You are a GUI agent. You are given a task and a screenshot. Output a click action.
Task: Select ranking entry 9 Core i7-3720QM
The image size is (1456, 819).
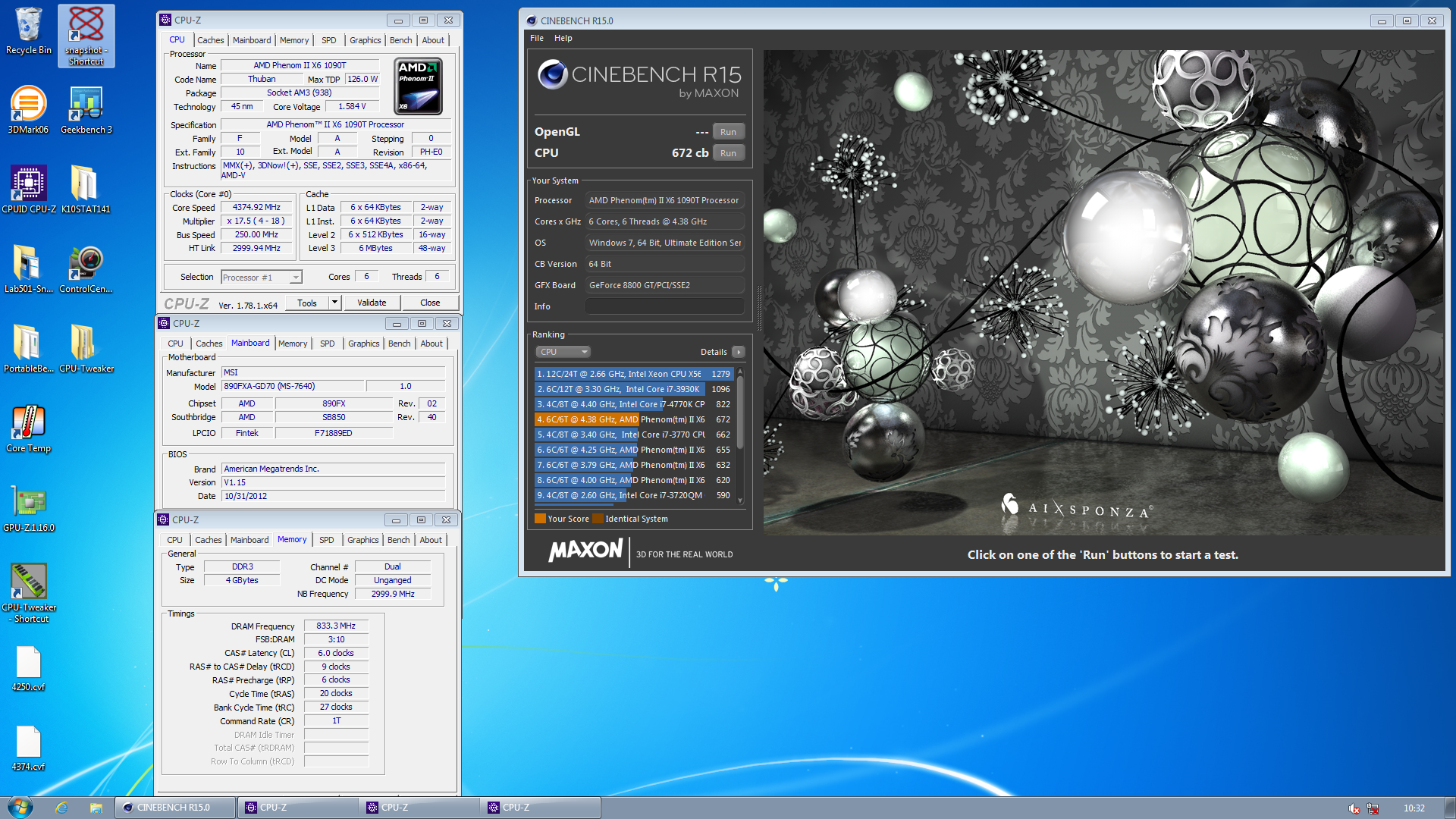click(633, 495)
